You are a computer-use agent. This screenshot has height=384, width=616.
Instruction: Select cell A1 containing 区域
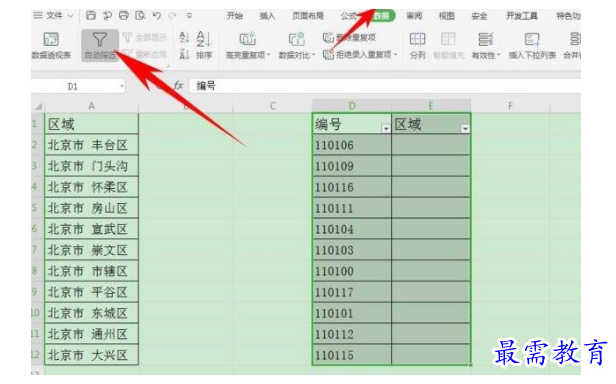(x=92, y=124)
